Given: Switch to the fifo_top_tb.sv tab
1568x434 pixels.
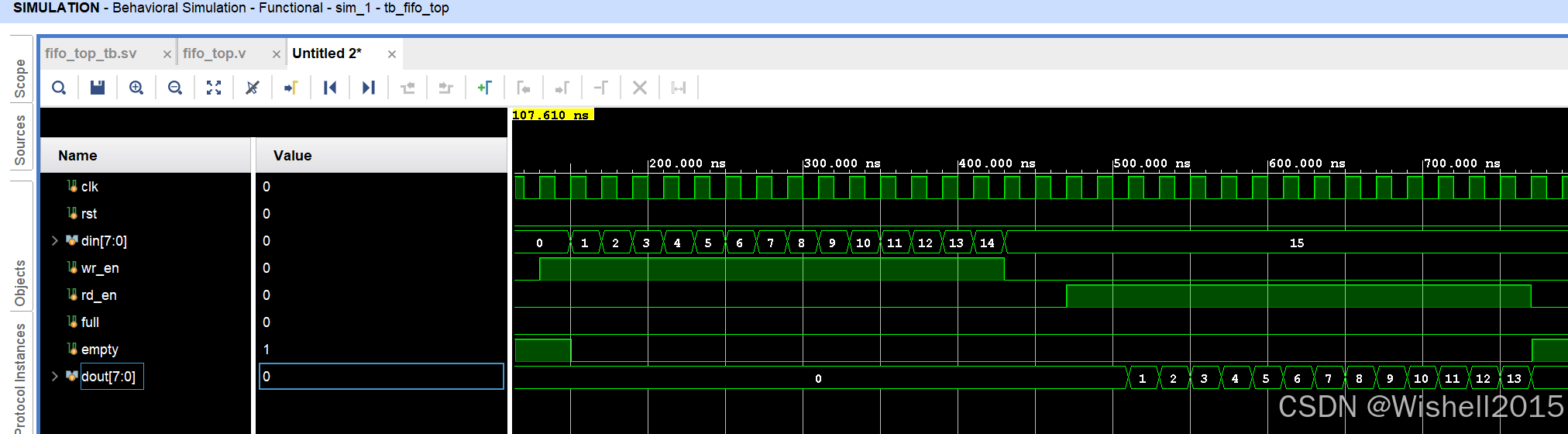Looking at the screenshot, I should pos(91,53).
